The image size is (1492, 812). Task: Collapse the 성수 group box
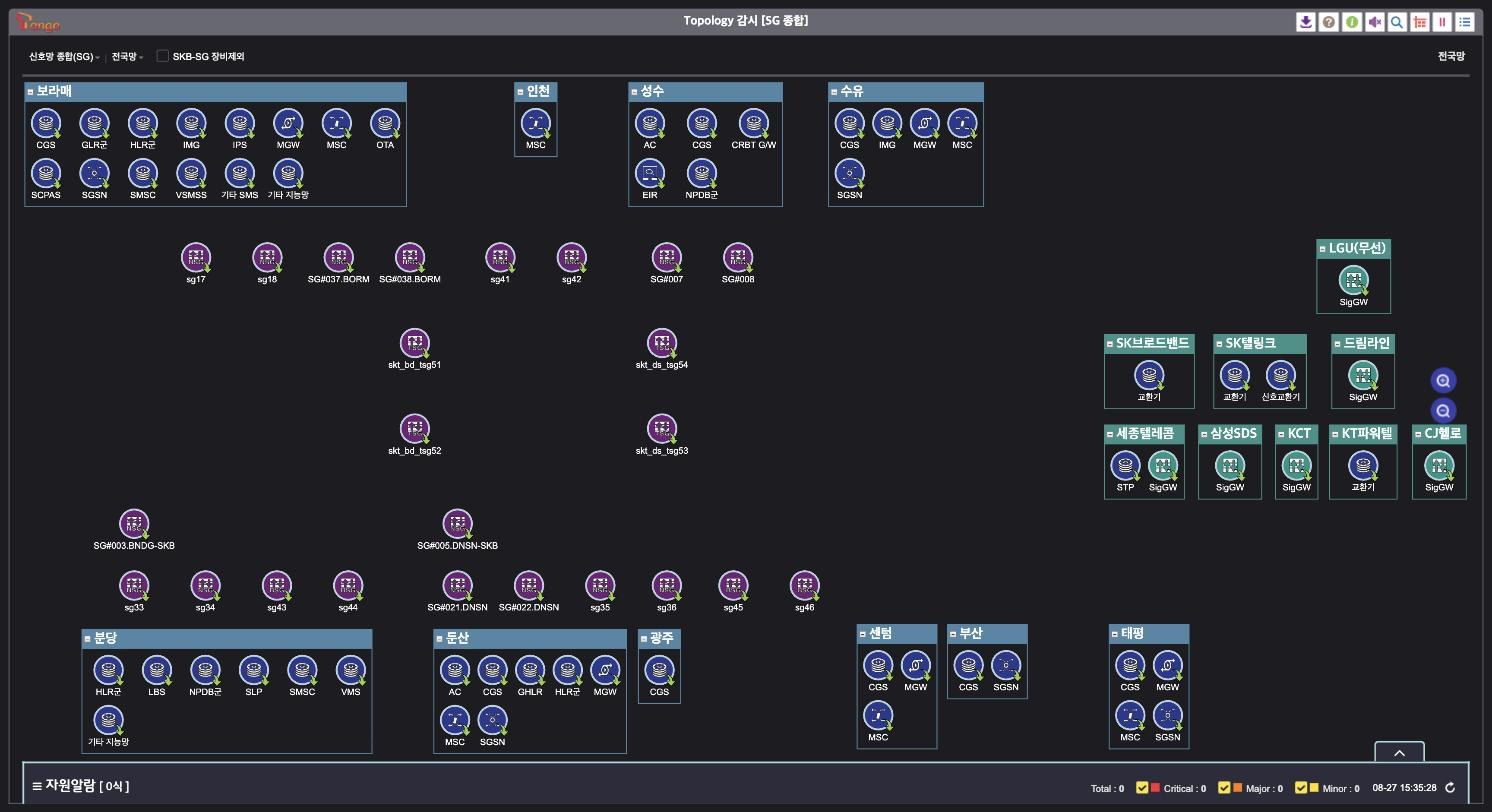point(634,92)
